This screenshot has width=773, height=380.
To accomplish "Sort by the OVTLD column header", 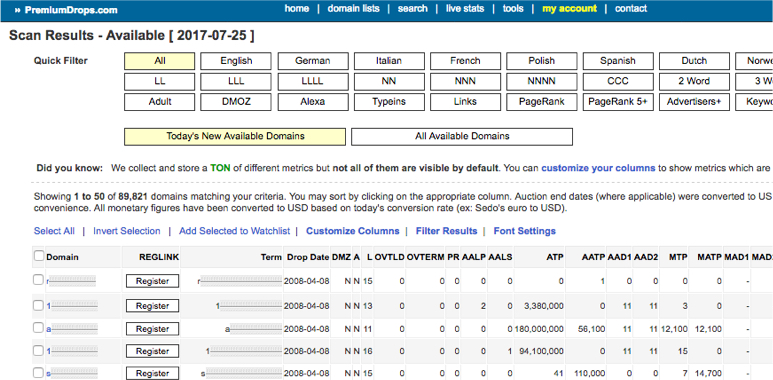I will 389,257.
